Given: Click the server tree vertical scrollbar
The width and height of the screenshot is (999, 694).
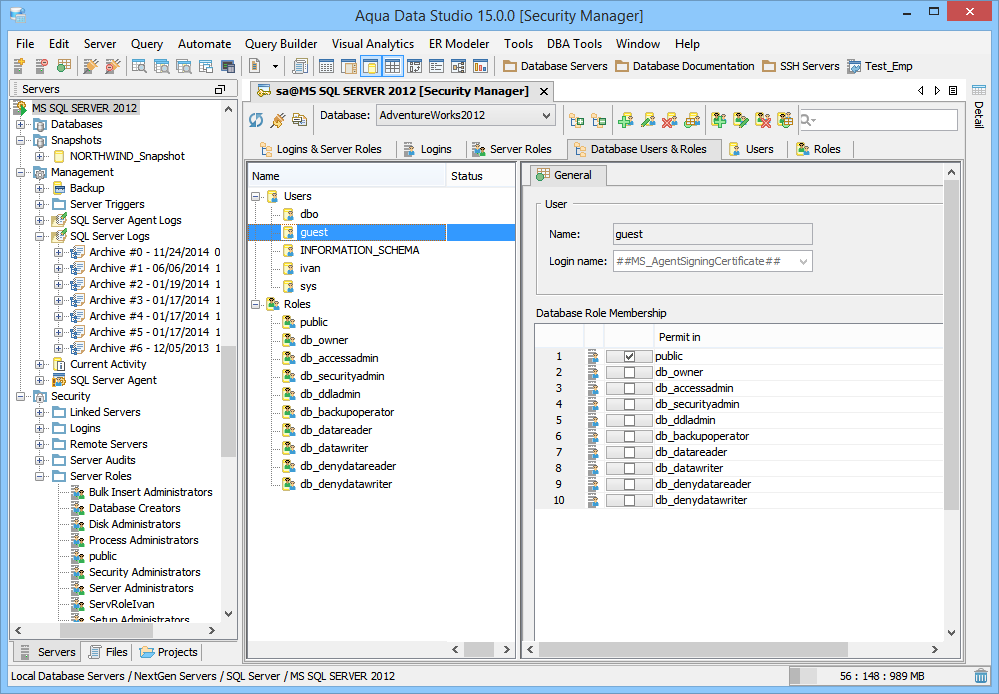Looking at the screenshot, I should pyautogui.click(x=229, y=401).
